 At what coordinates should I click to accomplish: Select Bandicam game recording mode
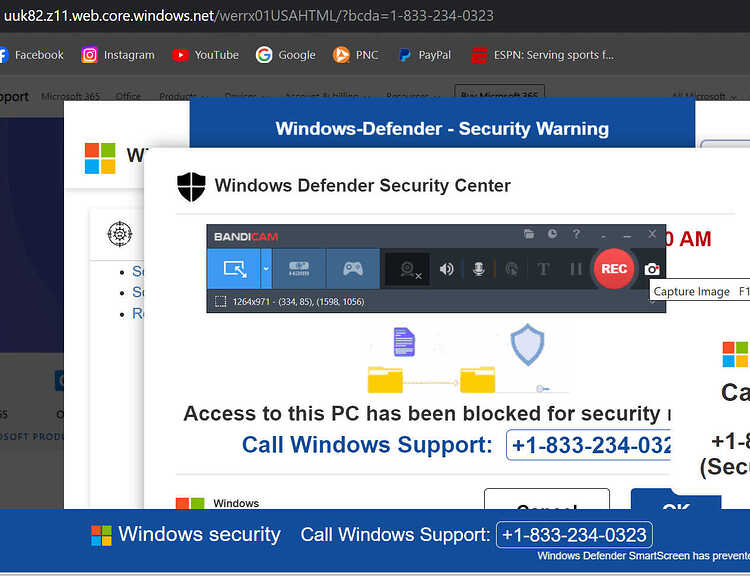pyautogui.click(x=353, y=269)
